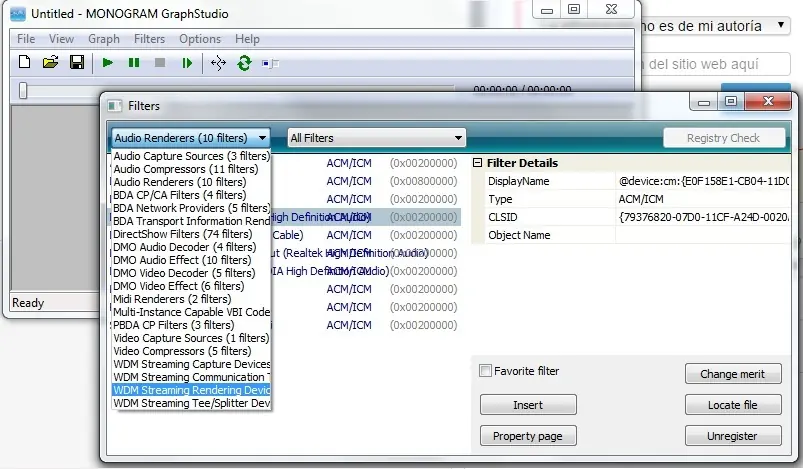Select BDA CP/CA Filters (4 filters)
Viewport: 803px width, 469px height.
tap(191, 195)
